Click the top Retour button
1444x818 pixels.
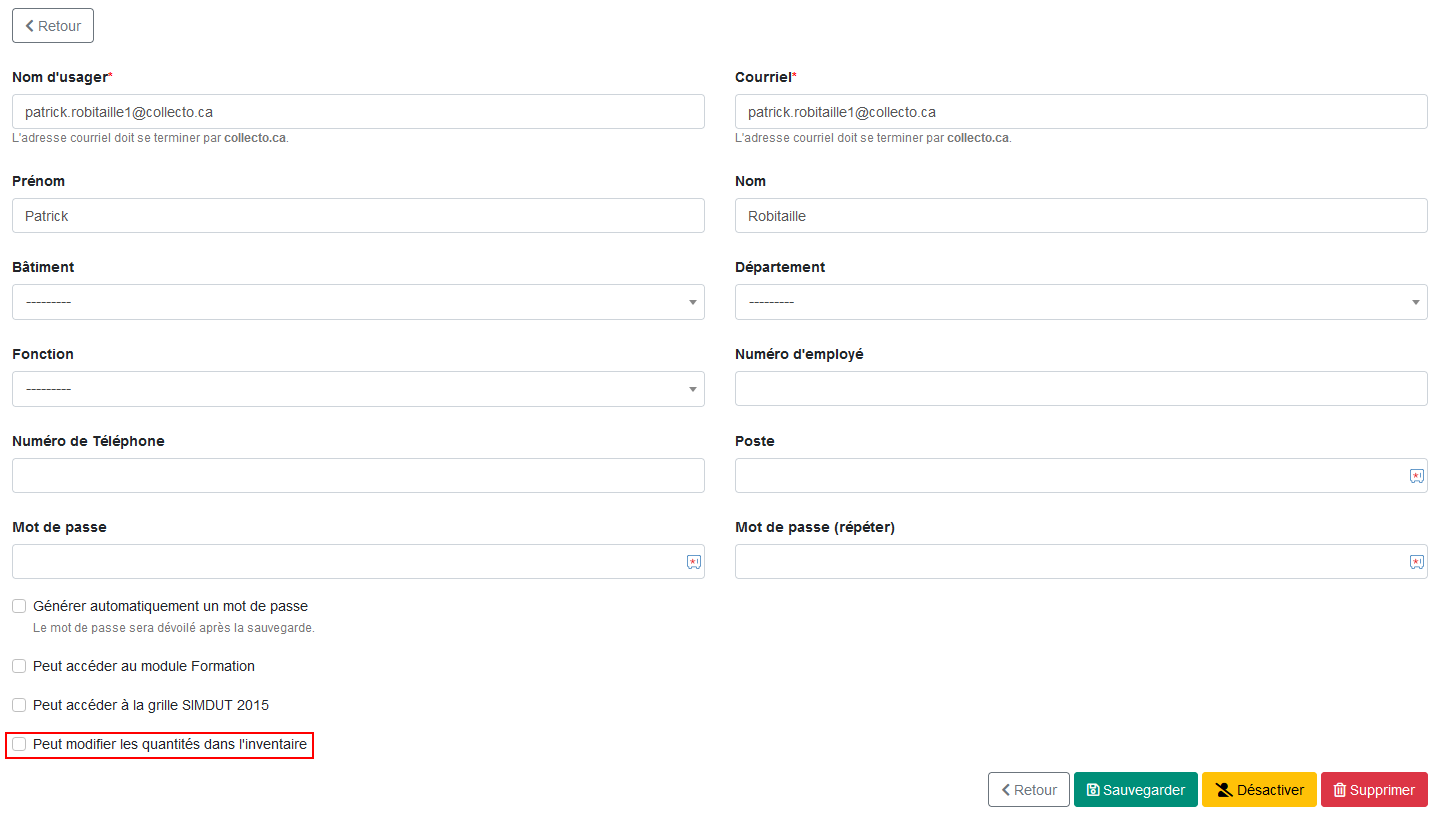pyautogui.click(x=53, y=26)
